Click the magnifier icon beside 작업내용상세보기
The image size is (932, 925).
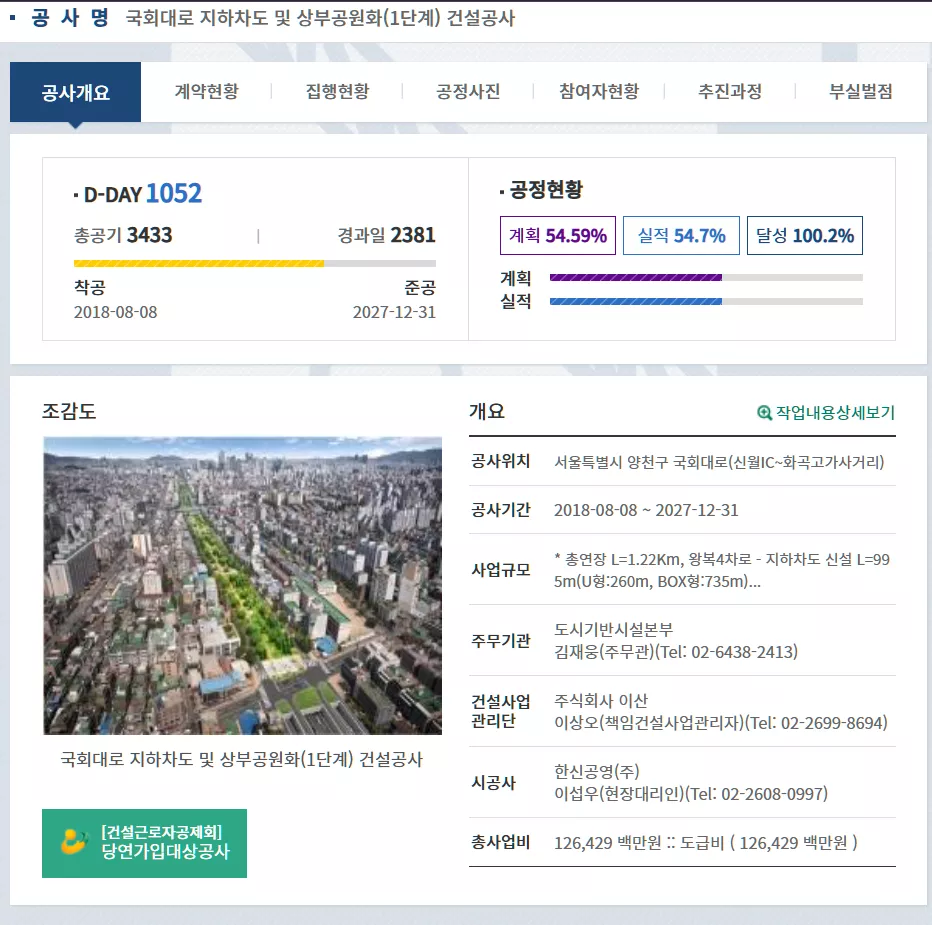click(764, 413)
